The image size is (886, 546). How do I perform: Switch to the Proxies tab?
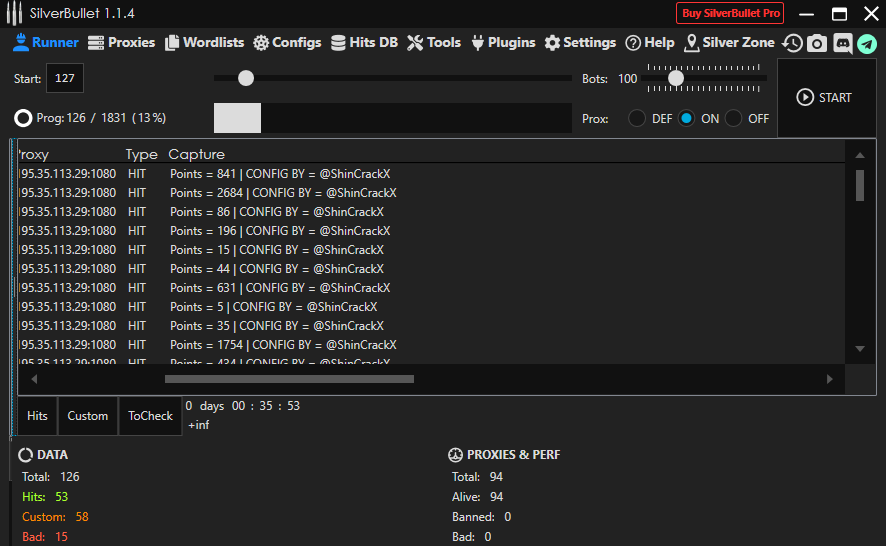[x=121, y=42]
